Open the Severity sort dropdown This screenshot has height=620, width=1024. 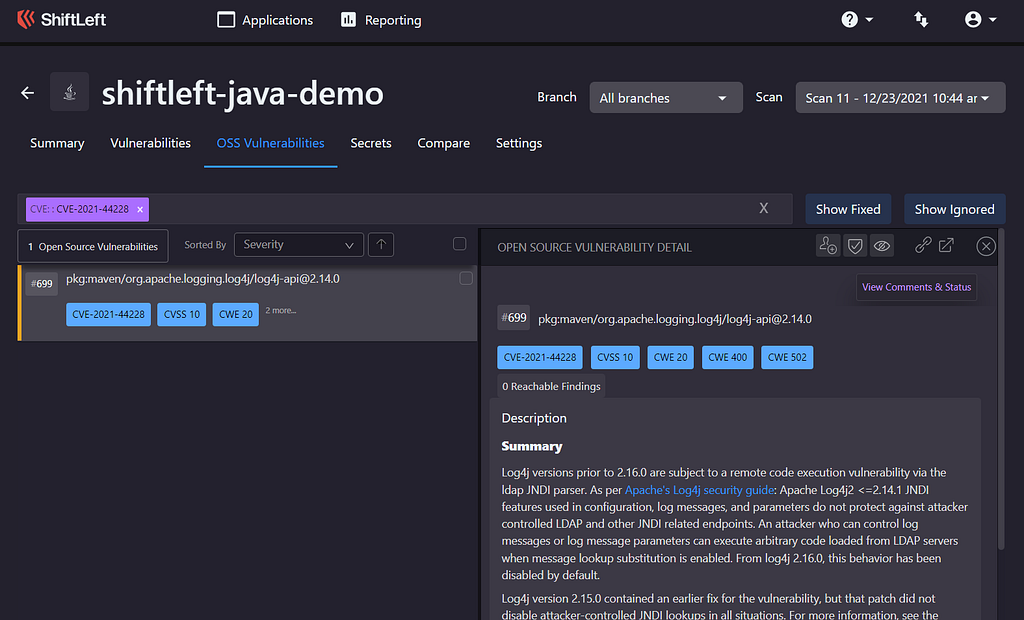pos(298,244)
